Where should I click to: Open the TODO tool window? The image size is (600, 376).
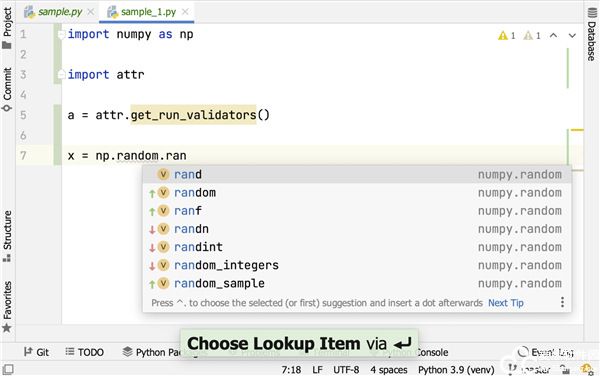tap(85, 352)
